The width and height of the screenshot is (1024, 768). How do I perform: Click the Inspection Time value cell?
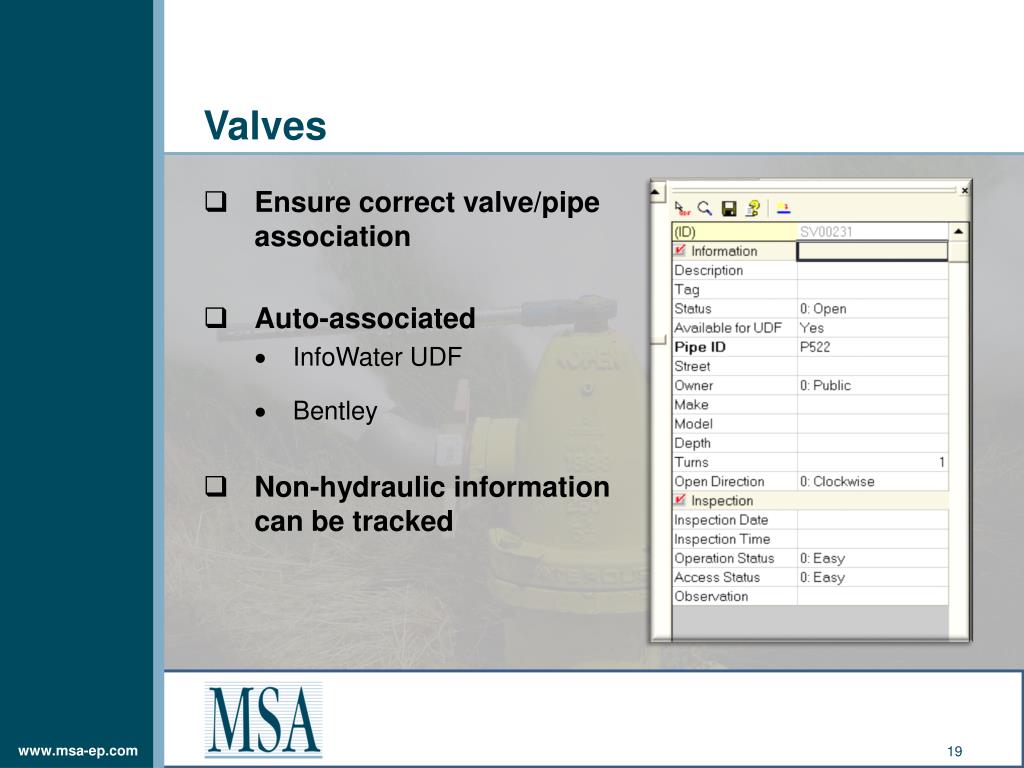[872, 539]
